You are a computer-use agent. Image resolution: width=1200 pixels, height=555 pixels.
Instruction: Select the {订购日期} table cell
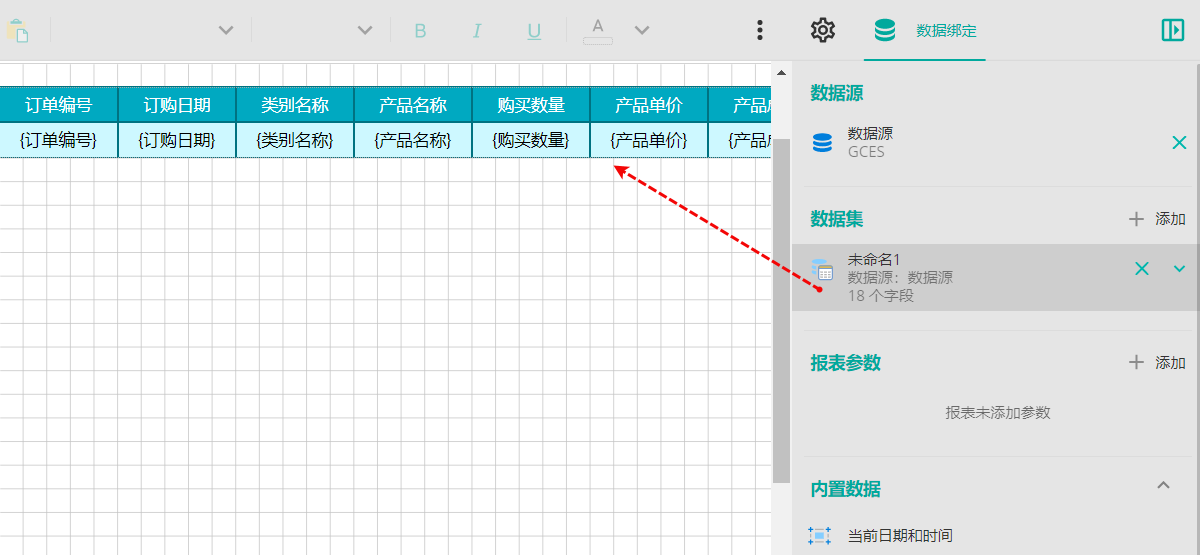click(177, 140)
